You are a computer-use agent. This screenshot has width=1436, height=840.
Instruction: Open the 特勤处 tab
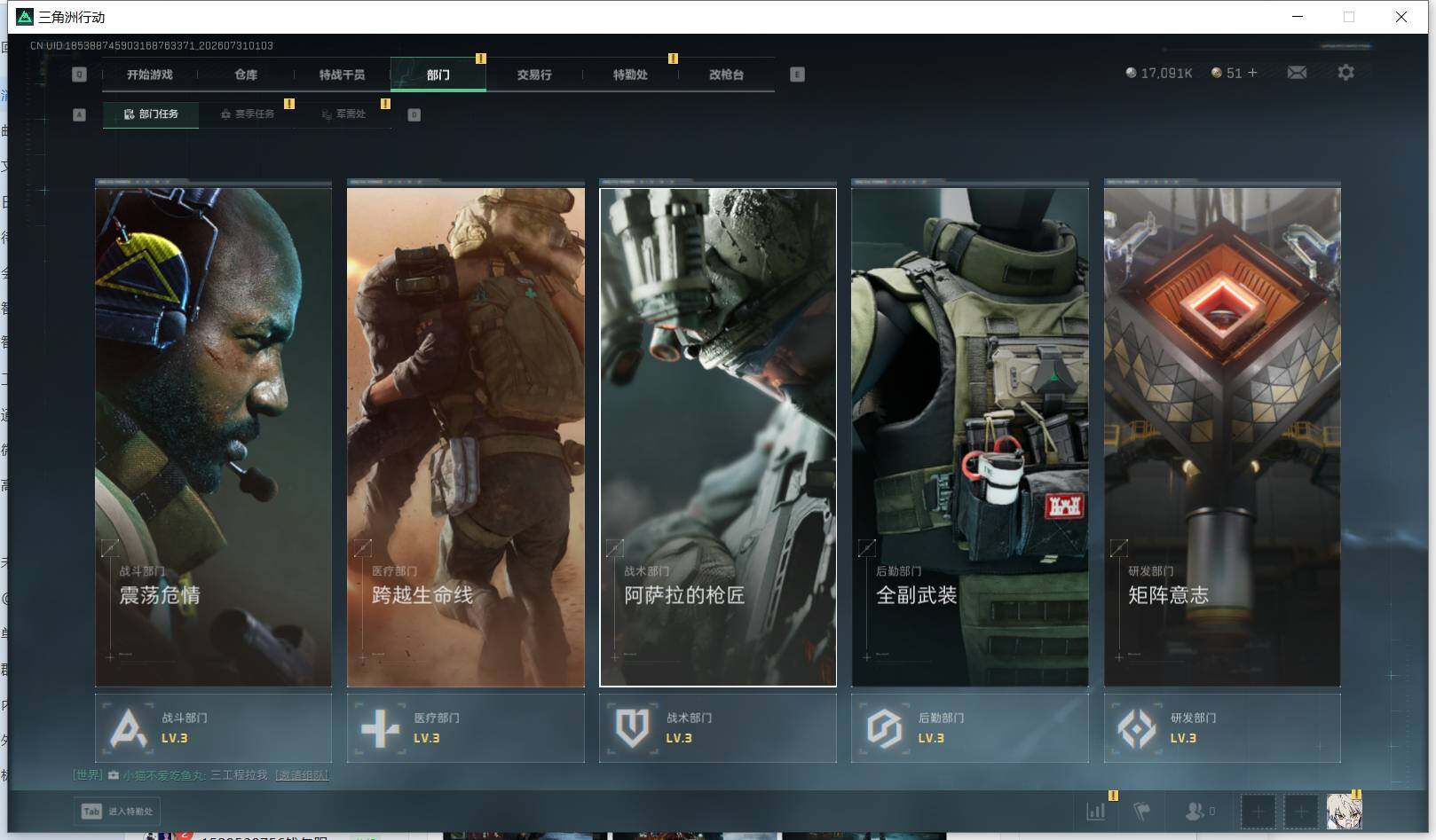(x=630, y=75)
